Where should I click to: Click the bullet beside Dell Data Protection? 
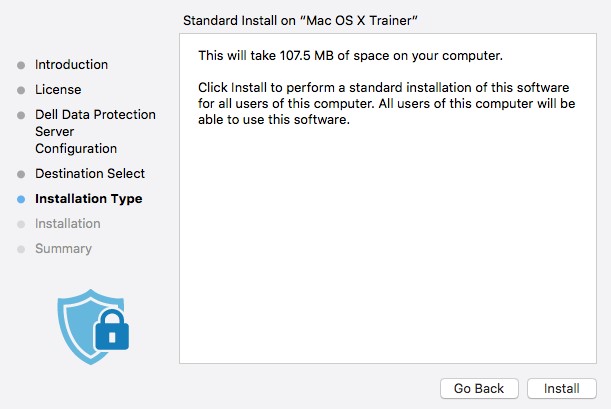[21, 115]
